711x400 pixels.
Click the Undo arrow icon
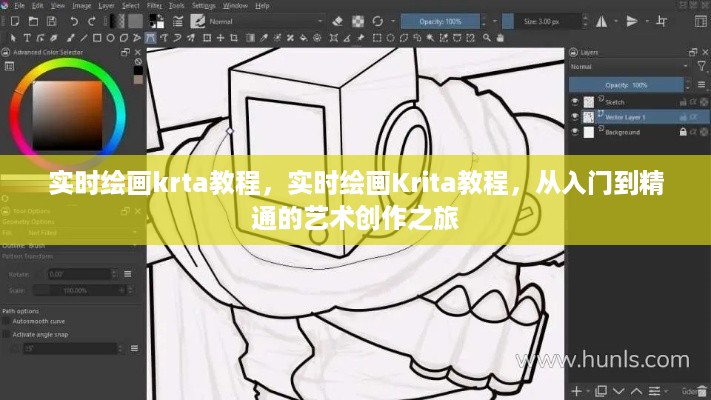coord(74,21)
